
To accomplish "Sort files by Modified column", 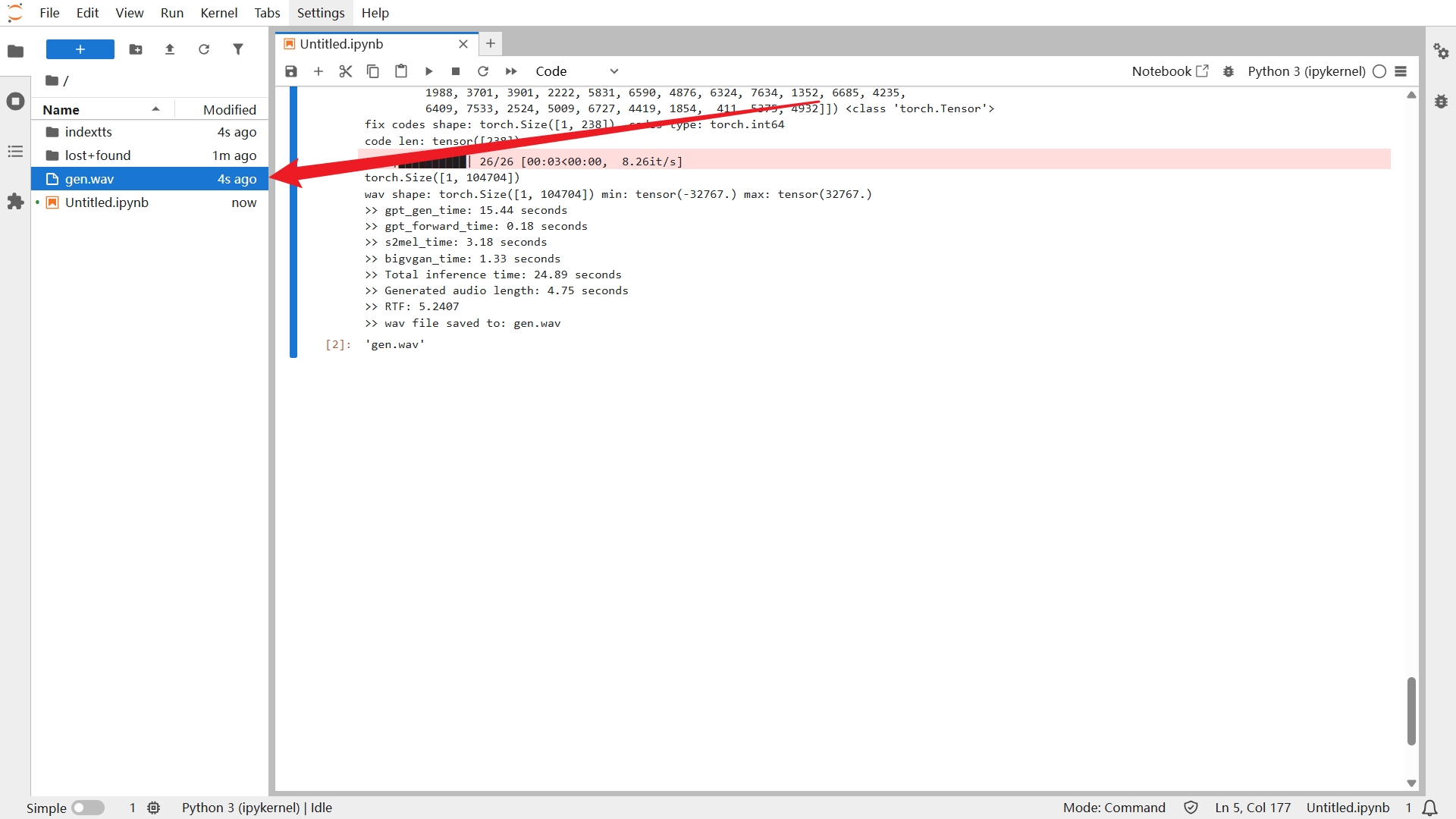I will coord(221,109).
